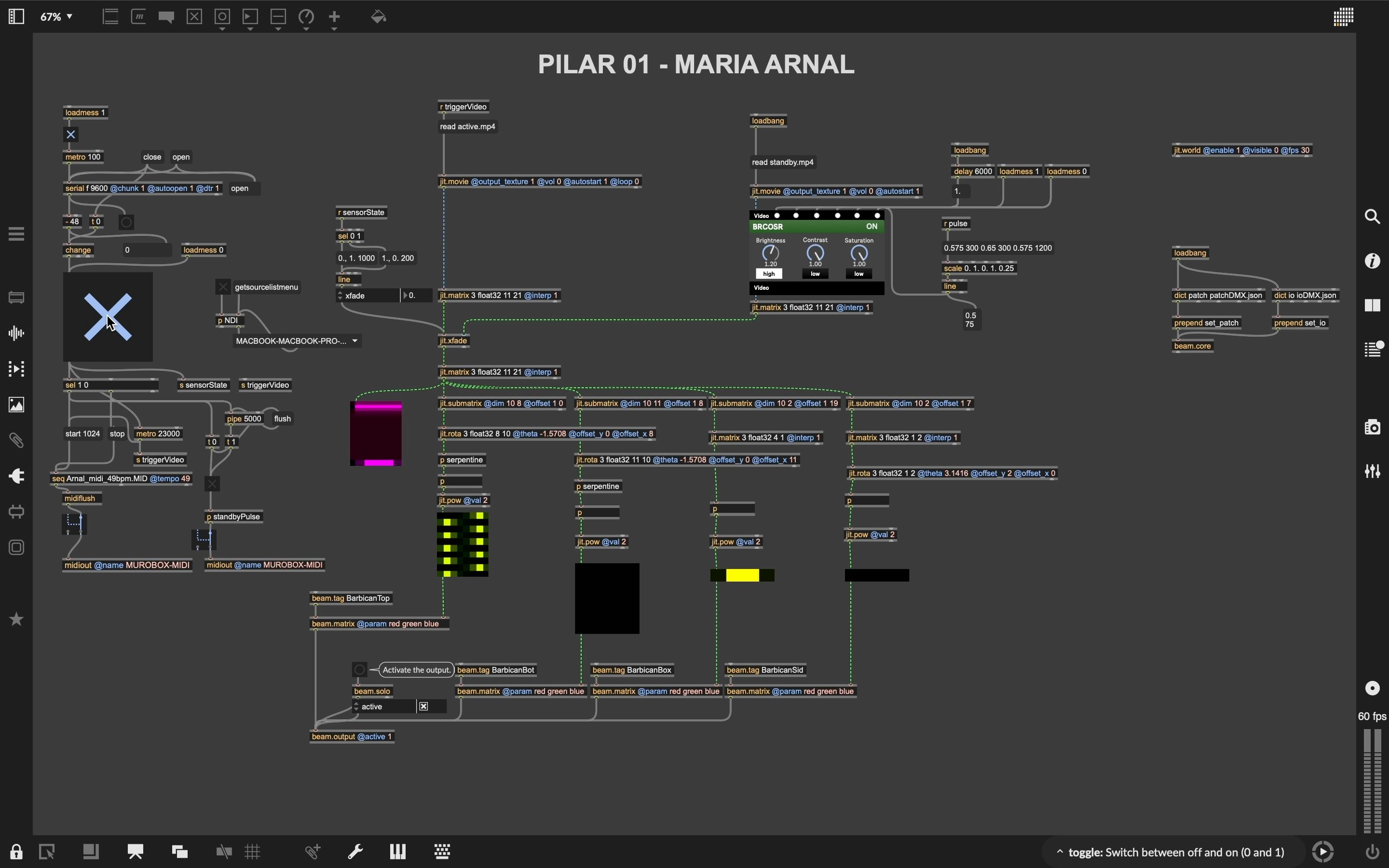Open the paint bucket format tool

click(378, 17)
